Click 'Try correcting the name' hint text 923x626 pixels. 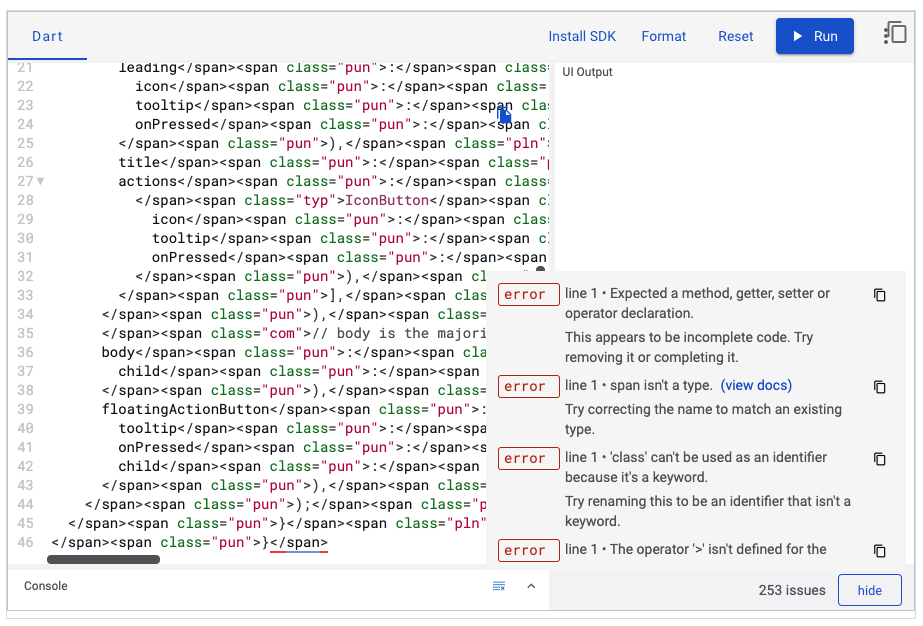703,419
